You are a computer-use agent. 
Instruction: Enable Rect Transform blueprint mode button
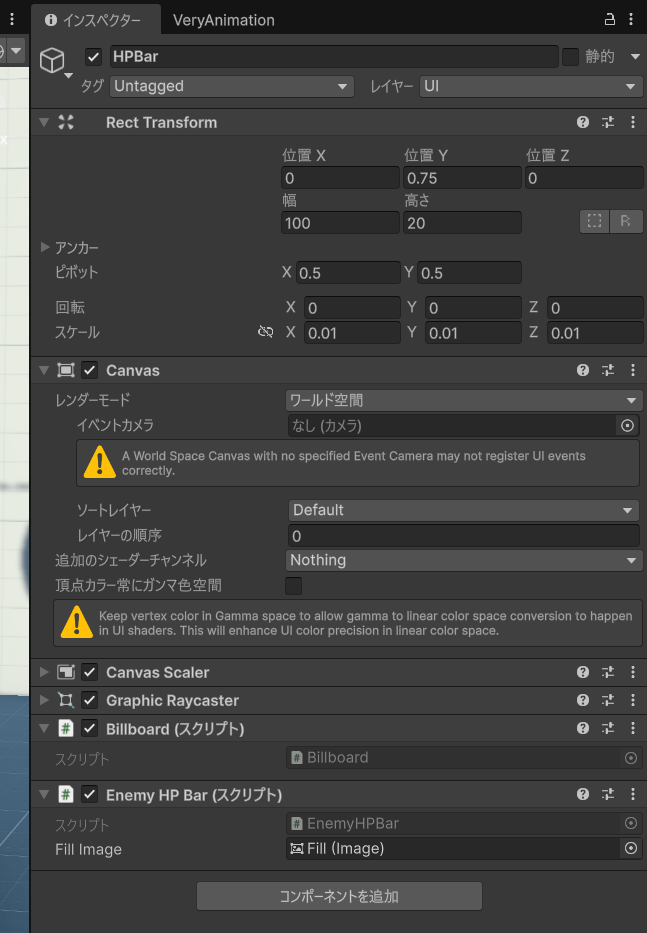(x=595, y=221)
